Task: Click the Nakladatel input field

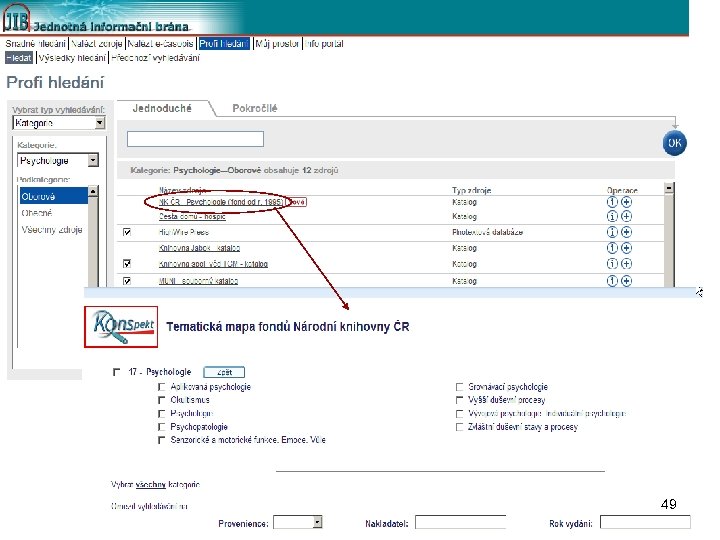Action: [461, 523]
